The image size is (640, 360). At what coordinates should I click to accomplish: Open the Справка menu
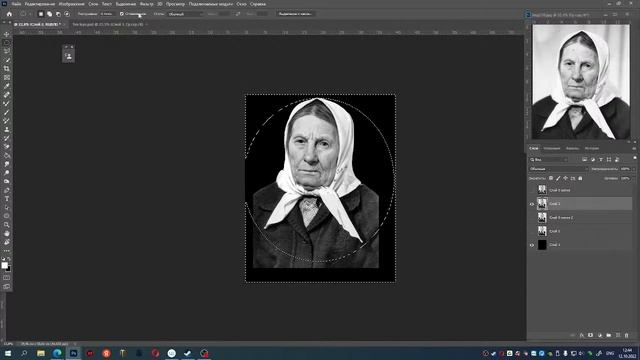(x=258, y=4)
